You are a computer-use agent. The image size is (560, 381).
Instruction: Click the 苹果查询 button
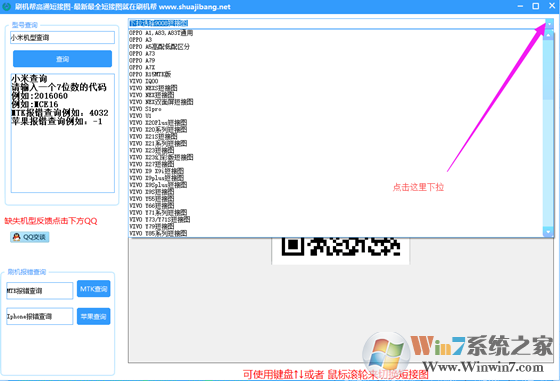94,316
